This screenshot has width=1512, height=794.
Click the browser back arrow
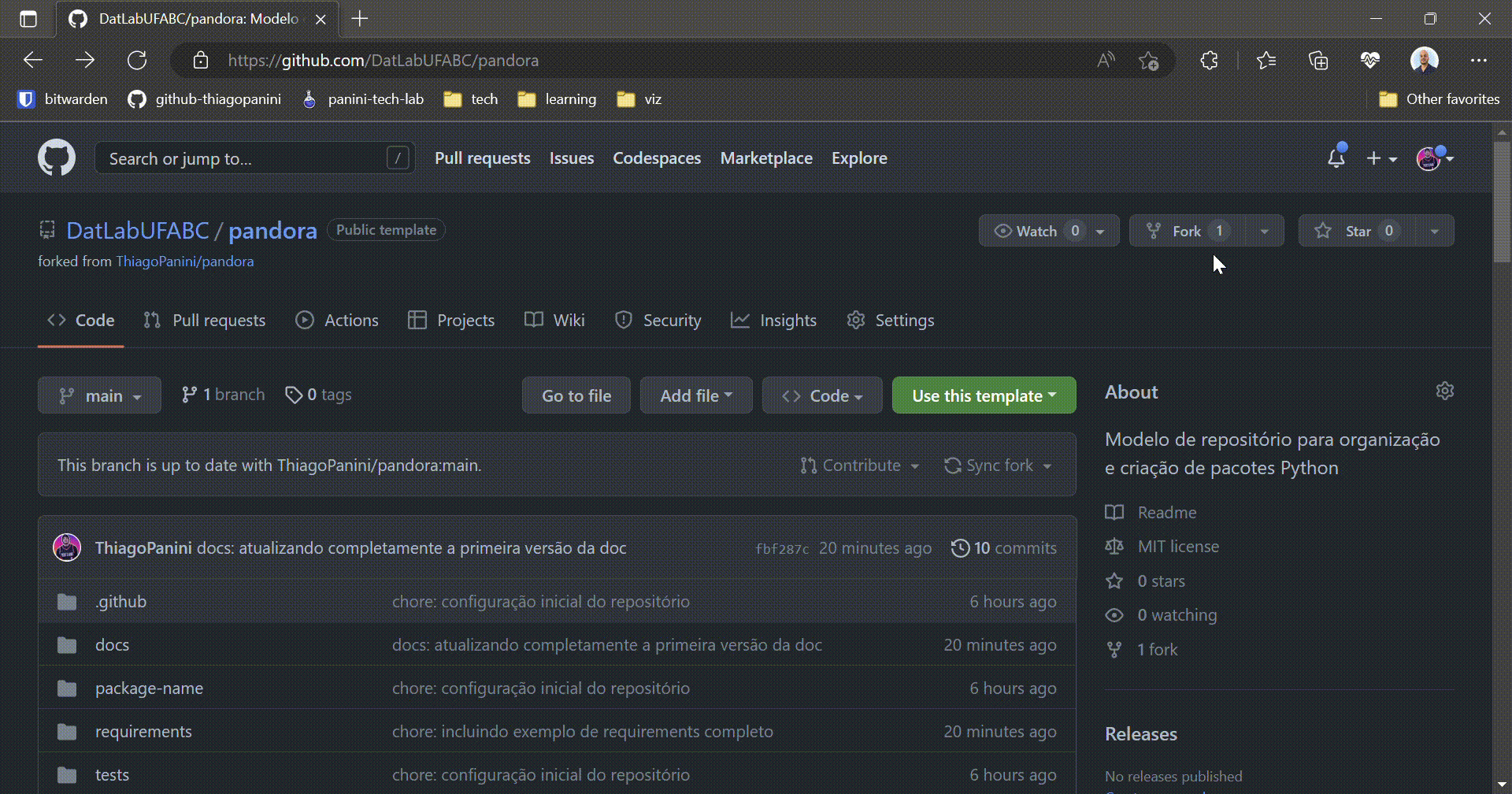tap(33, 60)
